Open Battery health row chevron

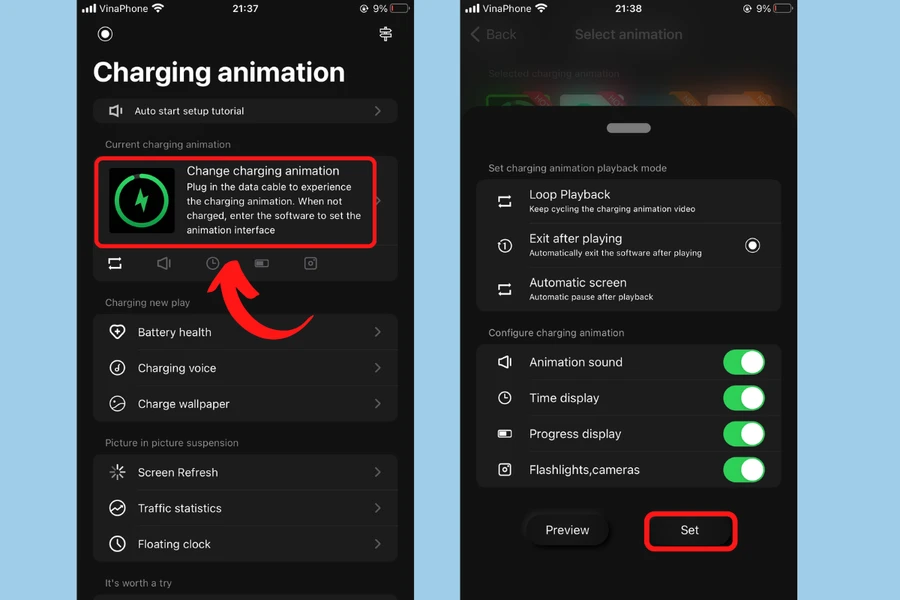(378, 332)
